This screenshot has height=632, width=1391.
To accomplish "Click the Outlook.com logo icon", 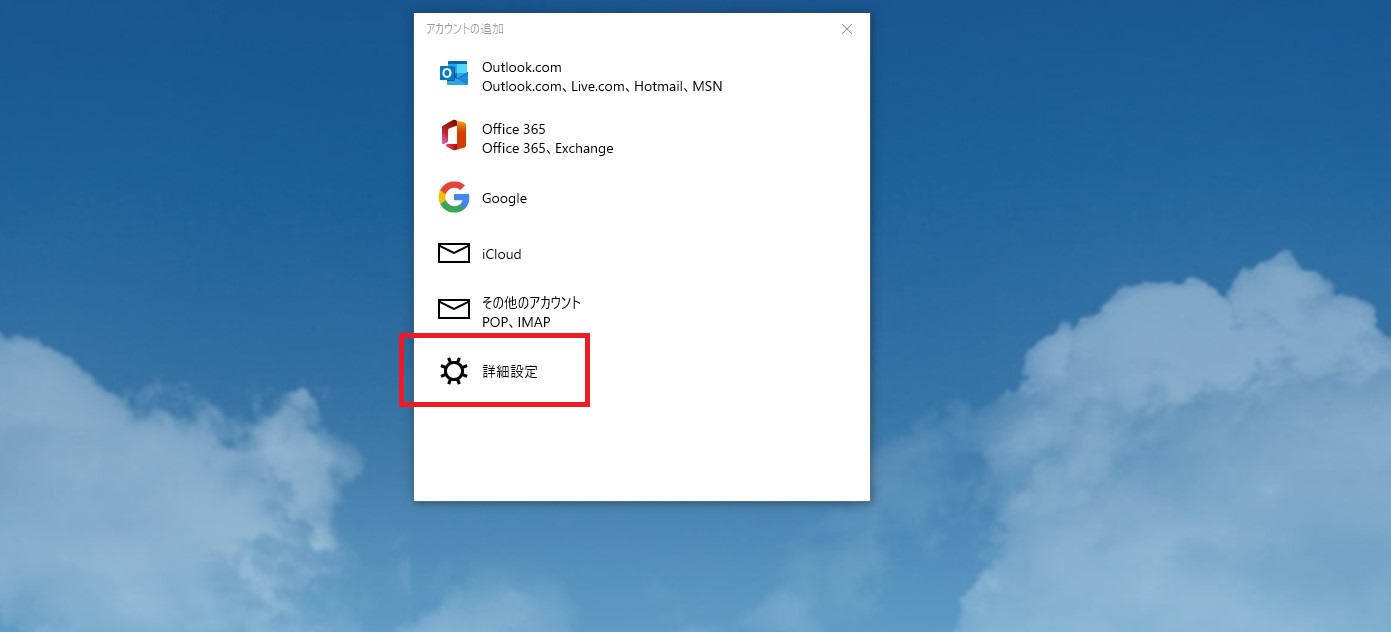I will (x=454, y=74).
